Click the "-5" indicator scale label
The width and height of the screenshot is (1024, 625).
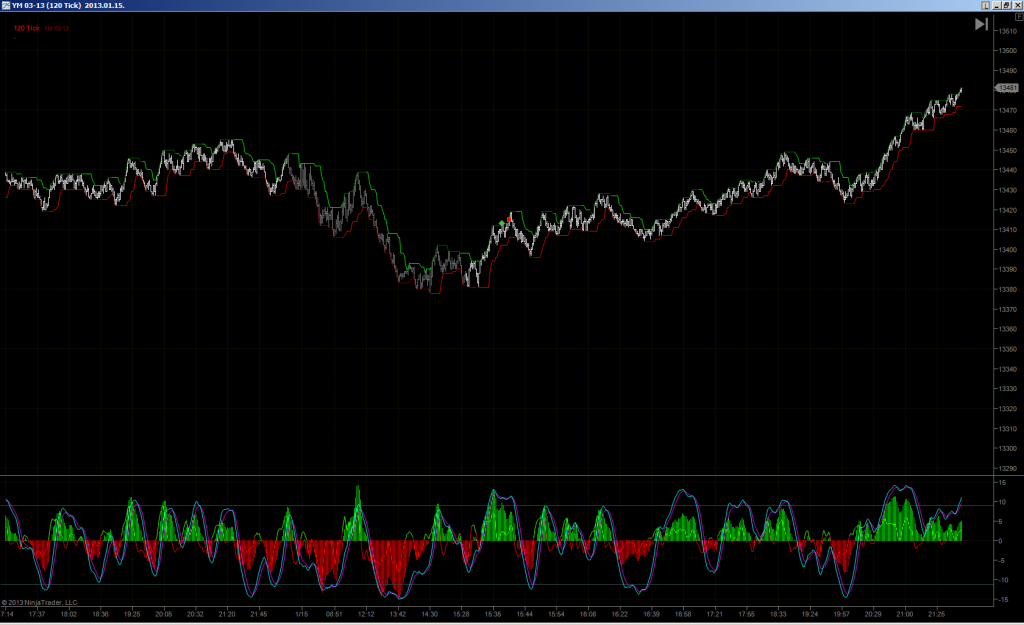(x=1000, y=560)
